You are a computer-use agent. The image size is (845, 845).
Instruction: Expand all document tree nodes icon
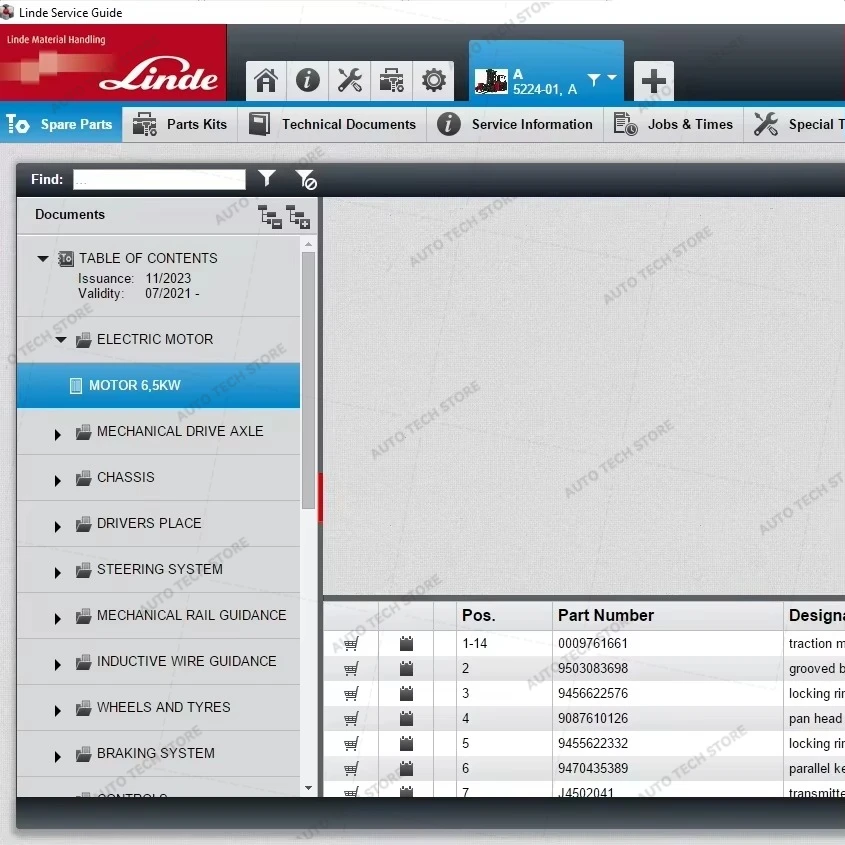(x=298, y=217)
